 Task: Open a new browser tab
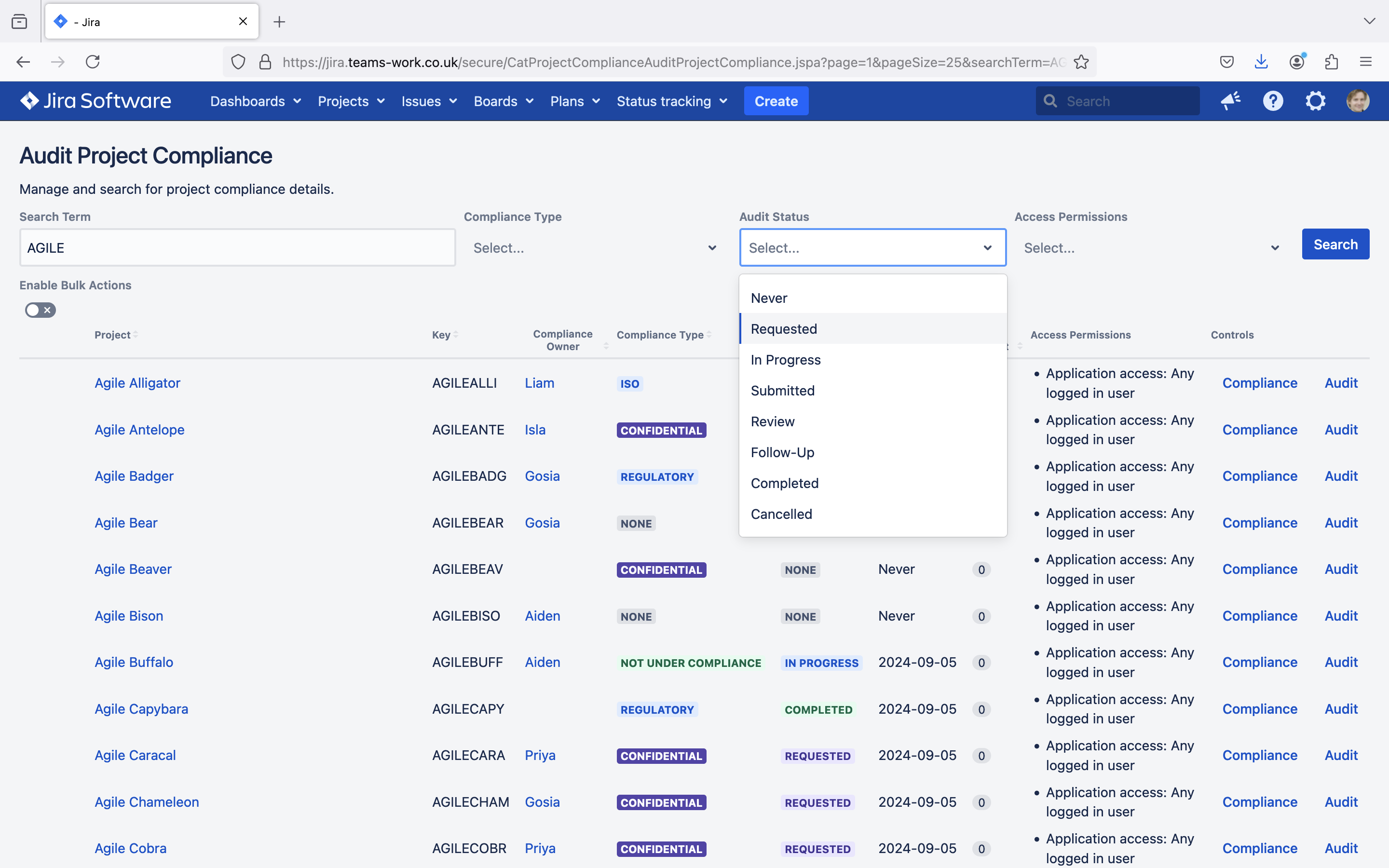280,22
